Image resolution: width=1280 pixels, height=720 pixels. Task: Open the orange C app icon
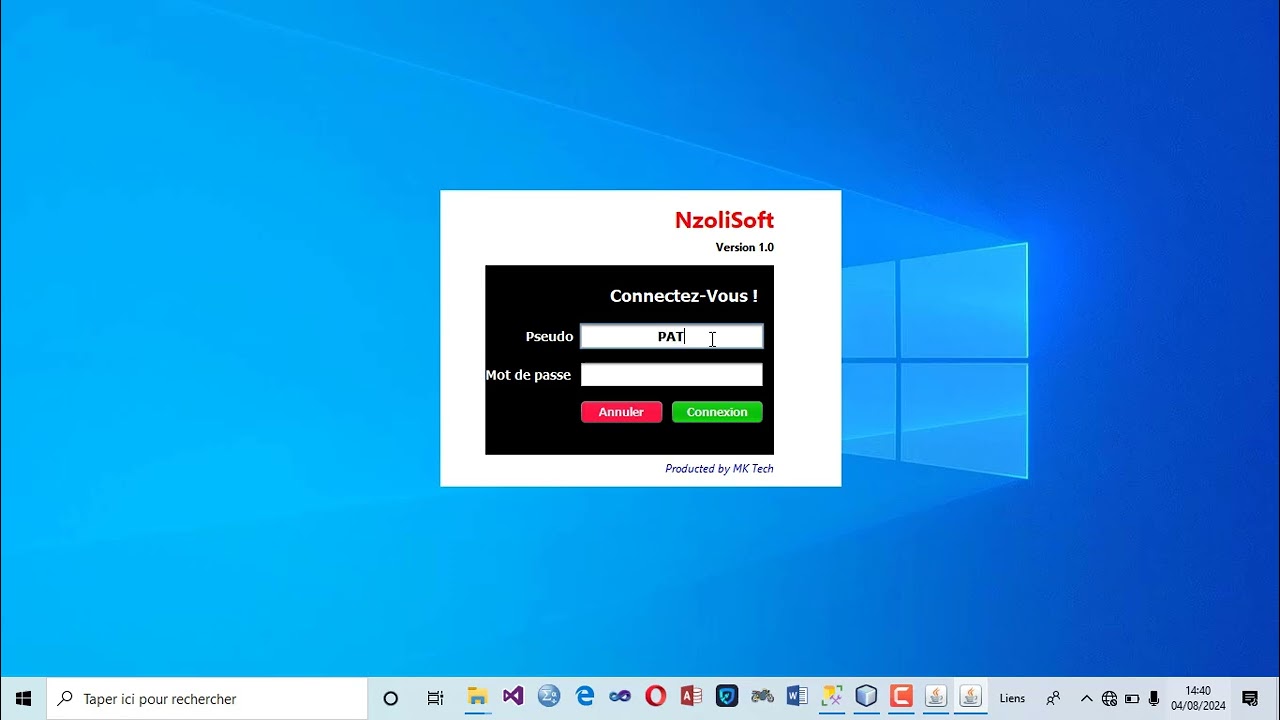901,696
